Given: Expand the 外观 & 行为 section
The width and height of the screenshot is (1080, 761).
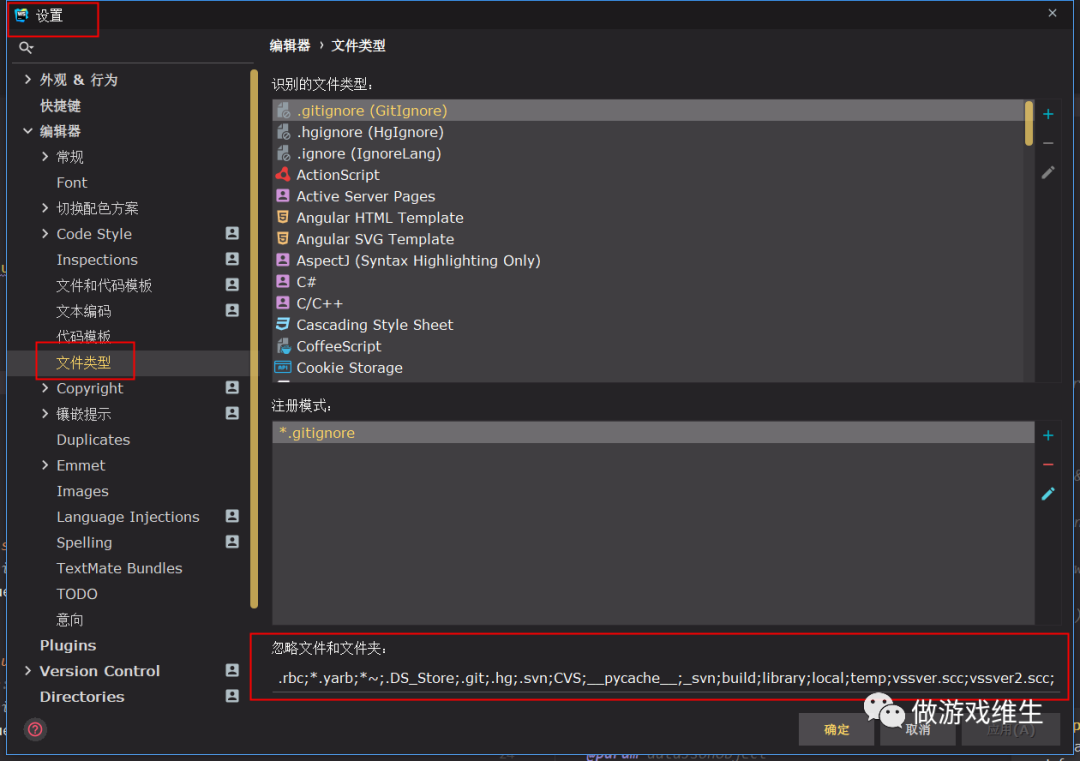Looking at the screenshot, I should [x=28, y=80].
